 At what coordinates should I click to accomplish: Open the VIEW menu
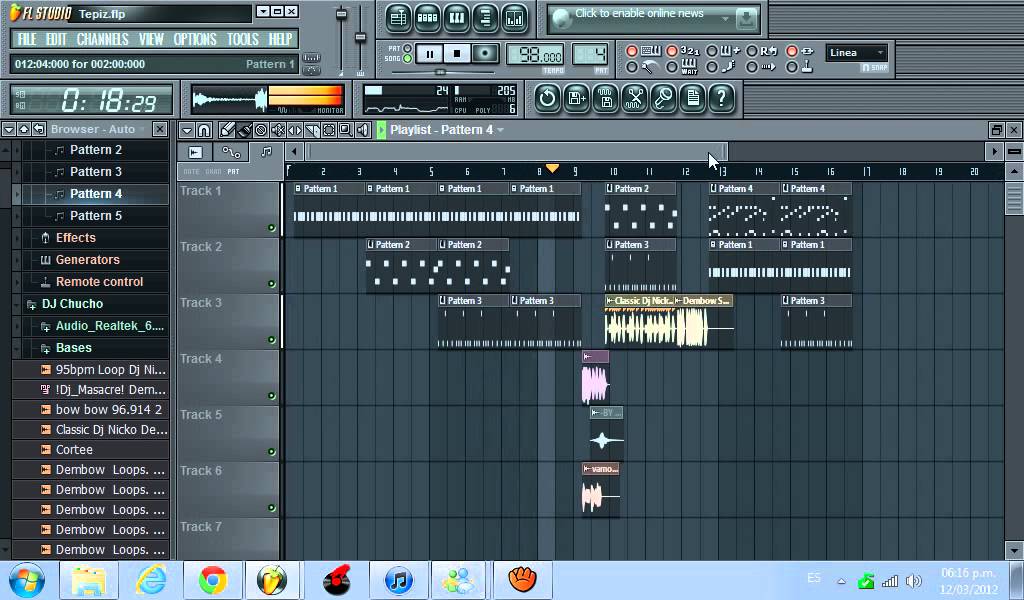pyautogui.click(x=151, y=39)
